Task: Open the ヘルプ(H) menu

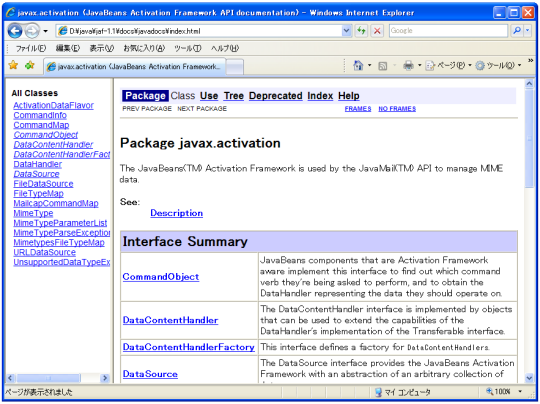Action: pos(225,49)
